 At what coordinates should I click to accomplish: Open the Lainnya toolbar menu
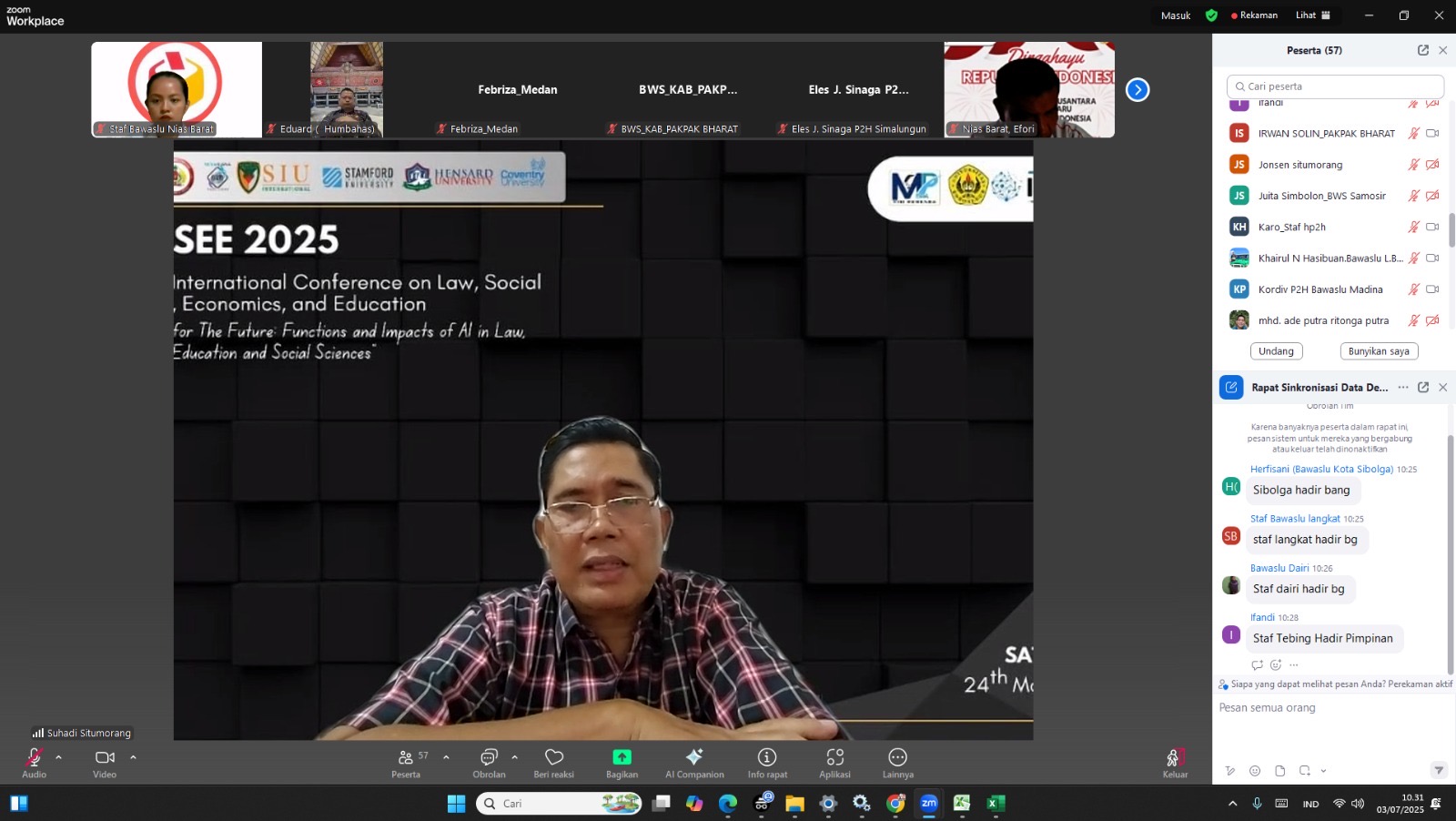point(897,756)
